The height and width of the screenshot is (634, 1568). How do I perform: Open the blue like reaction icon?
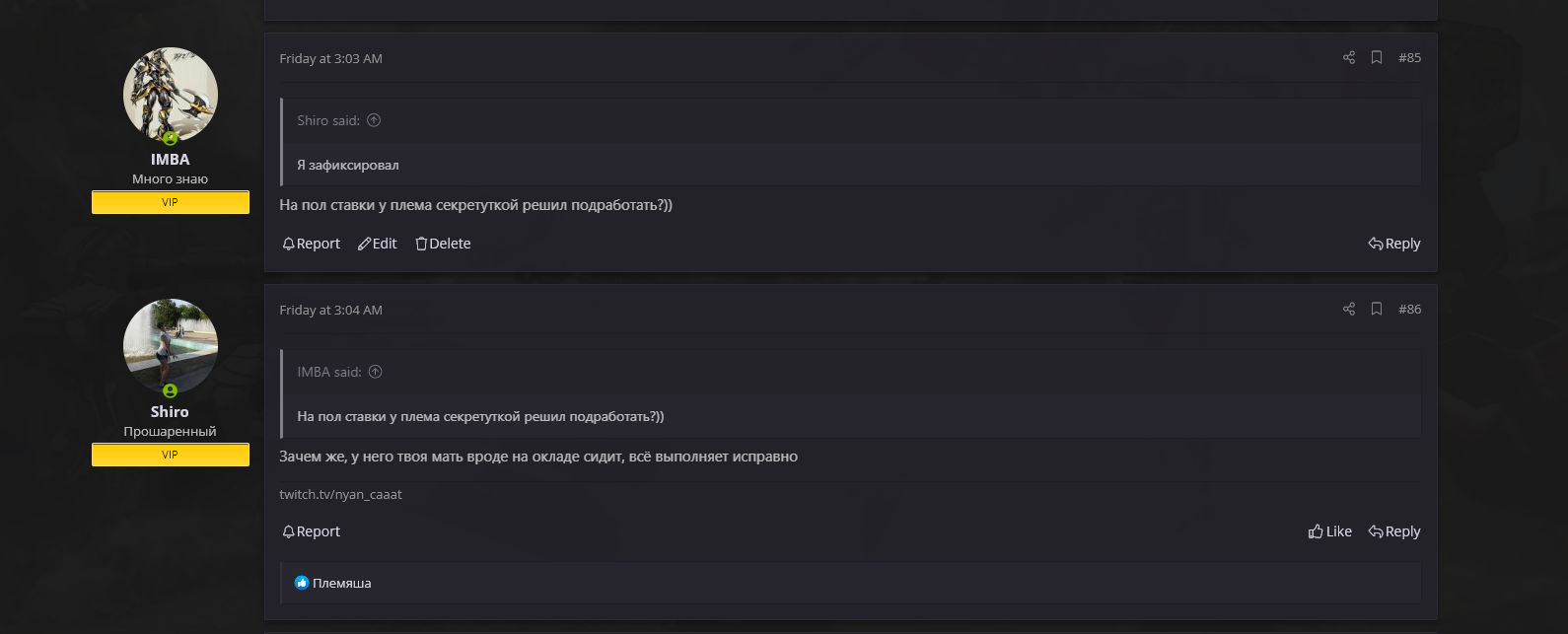302,583
